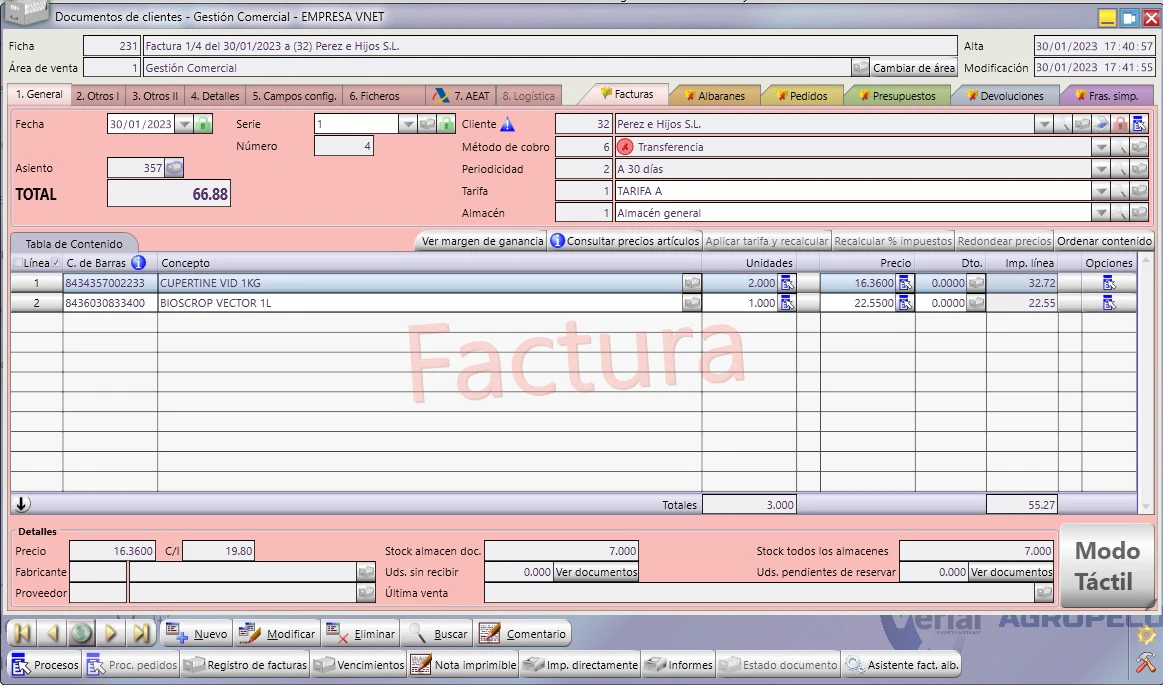Expand the Almacén dropdown list

click(x=1101, y=213)
